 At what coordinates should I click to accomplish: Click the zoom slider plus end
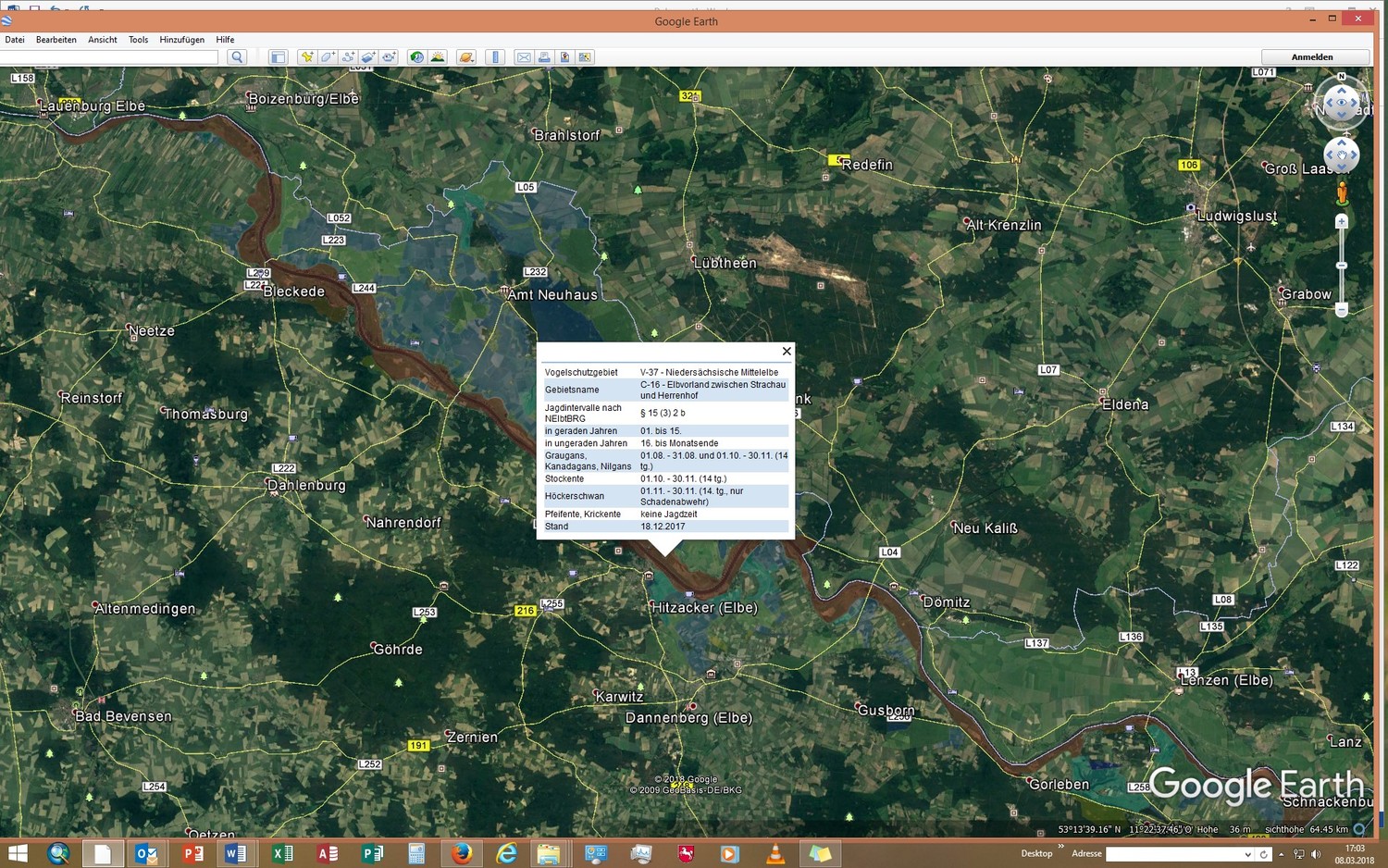point(1342,222)
